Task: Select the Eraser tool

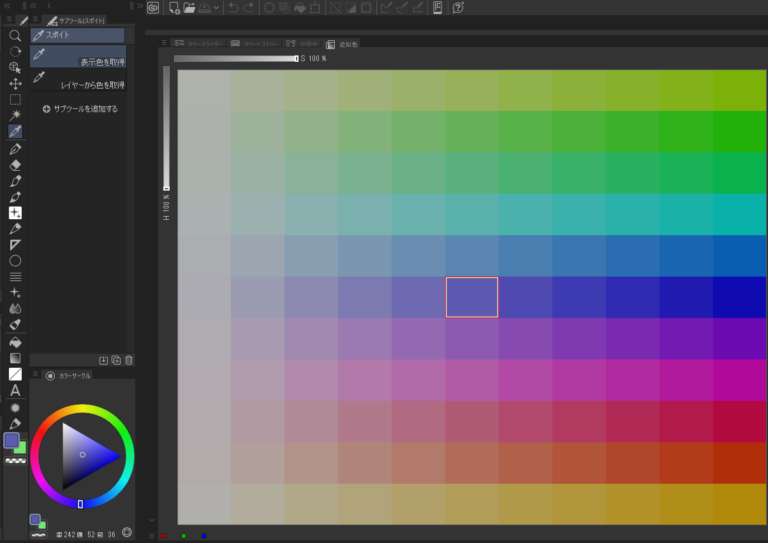Action: [15, 164]
